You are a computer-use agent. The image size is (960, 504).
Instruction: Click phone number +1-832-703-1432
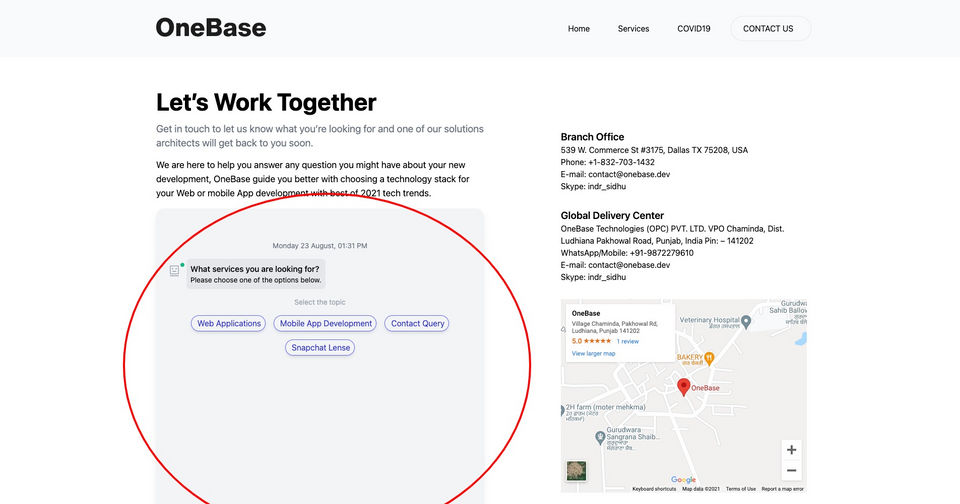point(621,162)
